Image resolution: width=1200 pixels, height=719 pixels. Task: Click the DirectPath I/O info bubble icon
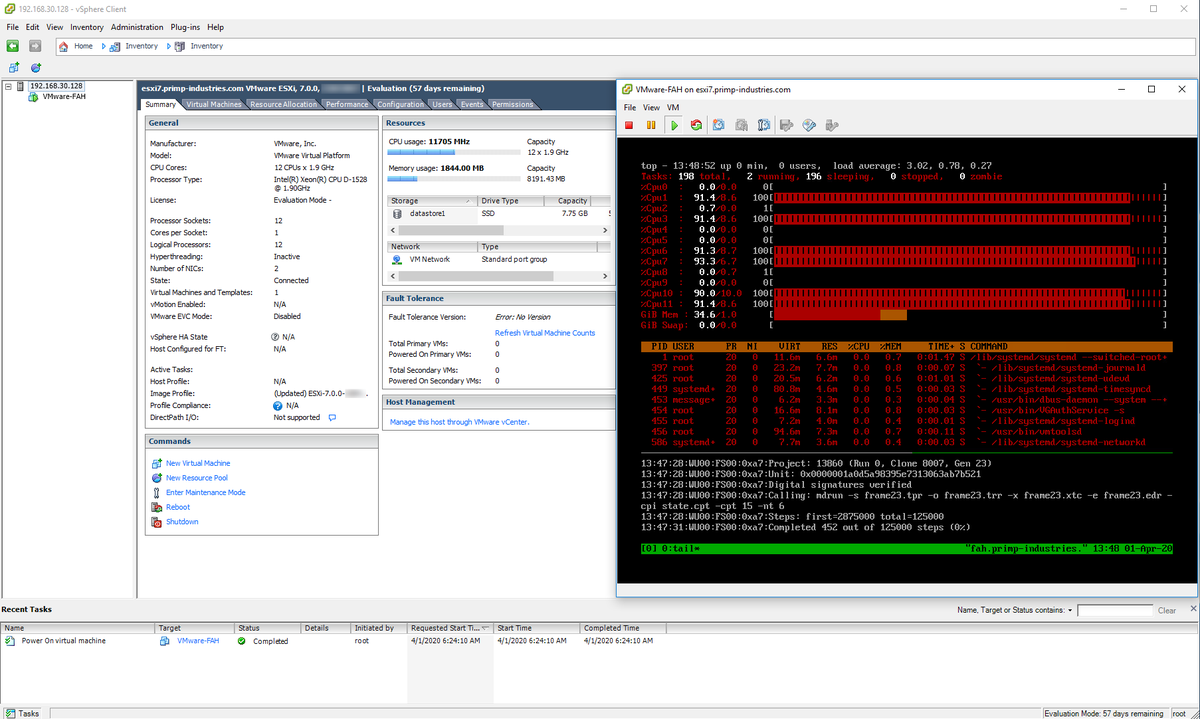(332, 417)
